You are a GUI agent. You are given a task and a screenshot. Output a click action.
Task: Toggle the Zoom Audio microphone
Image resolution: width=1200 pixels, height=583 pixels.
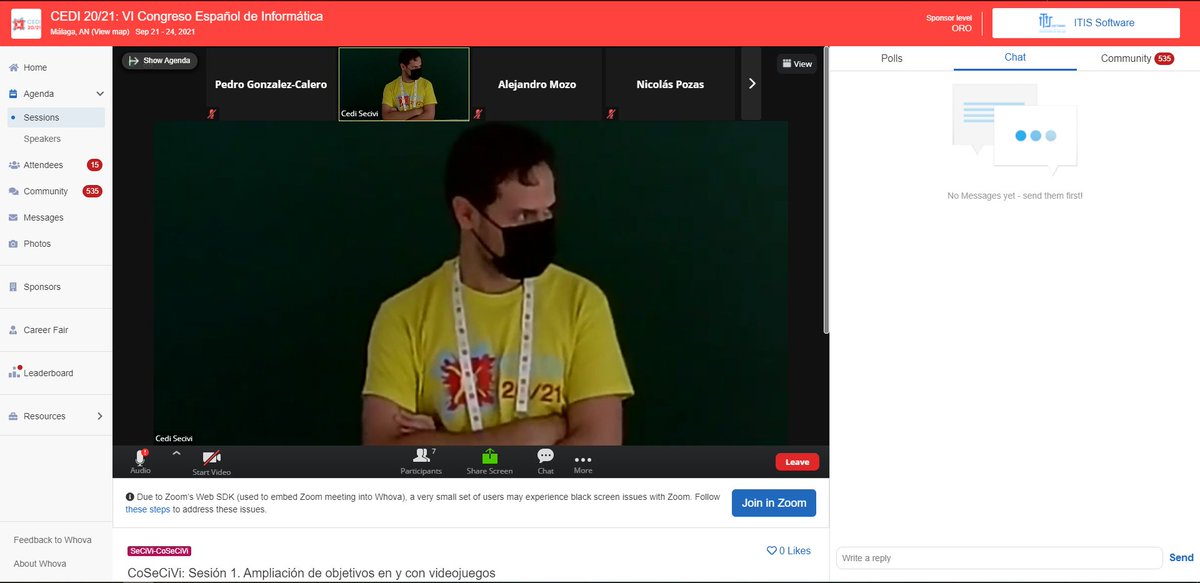[x=141, y=461]
